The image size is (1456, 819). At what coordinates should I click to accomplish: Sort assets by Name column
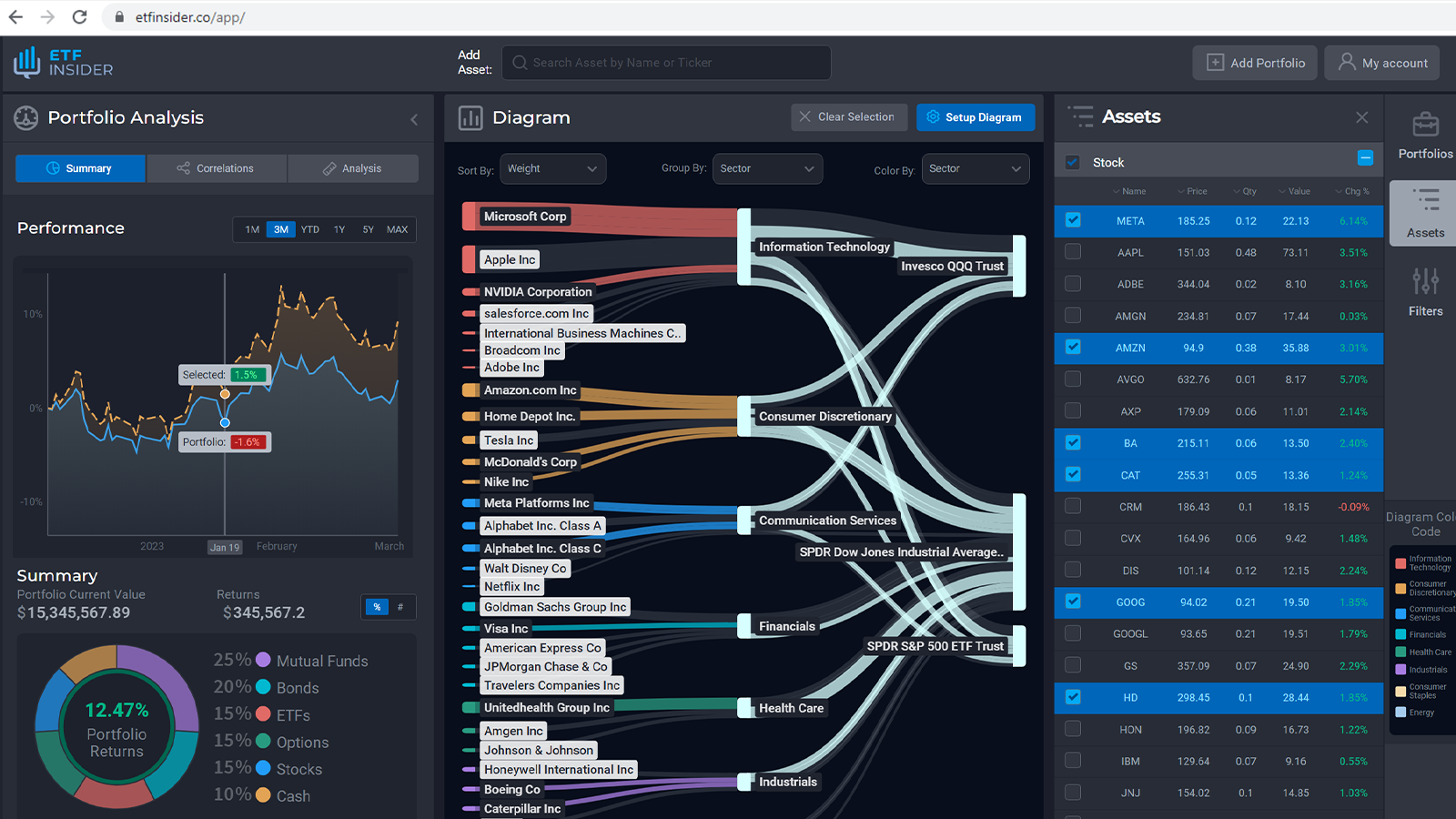pyautogui.click(x=1128, y=191)
